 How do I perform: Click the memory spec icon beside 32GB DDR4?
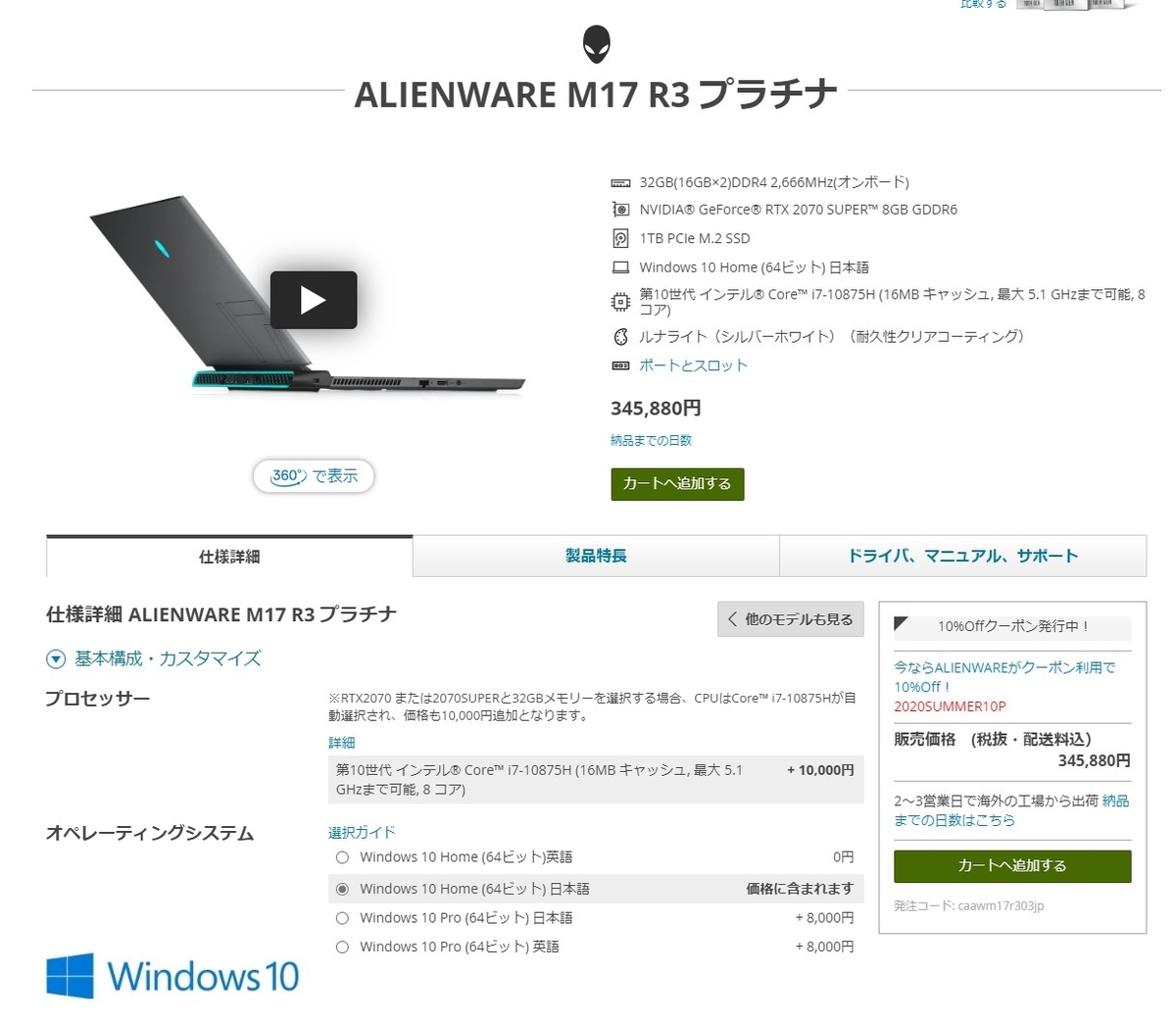click(620, 182)
